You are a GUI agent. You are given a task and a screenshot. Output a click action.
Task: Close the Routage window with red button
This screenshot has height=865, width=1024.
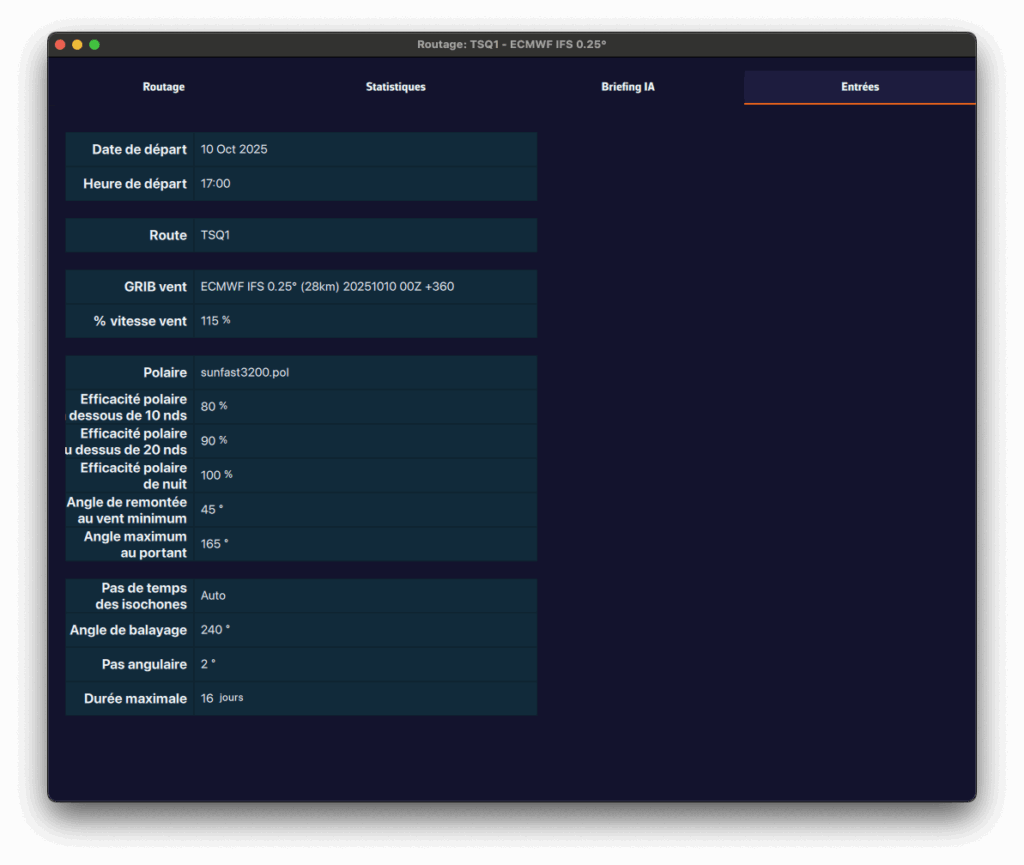[60, 45]
